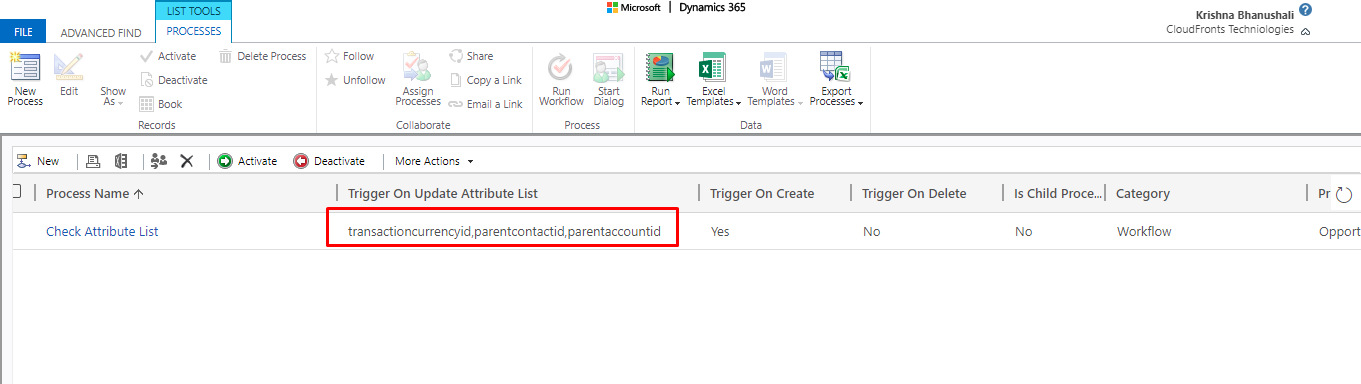Click Delete Process in the ribbon
Image resolution: width=1361 pixels, height=384 pixels.
[x=262, y=56]
